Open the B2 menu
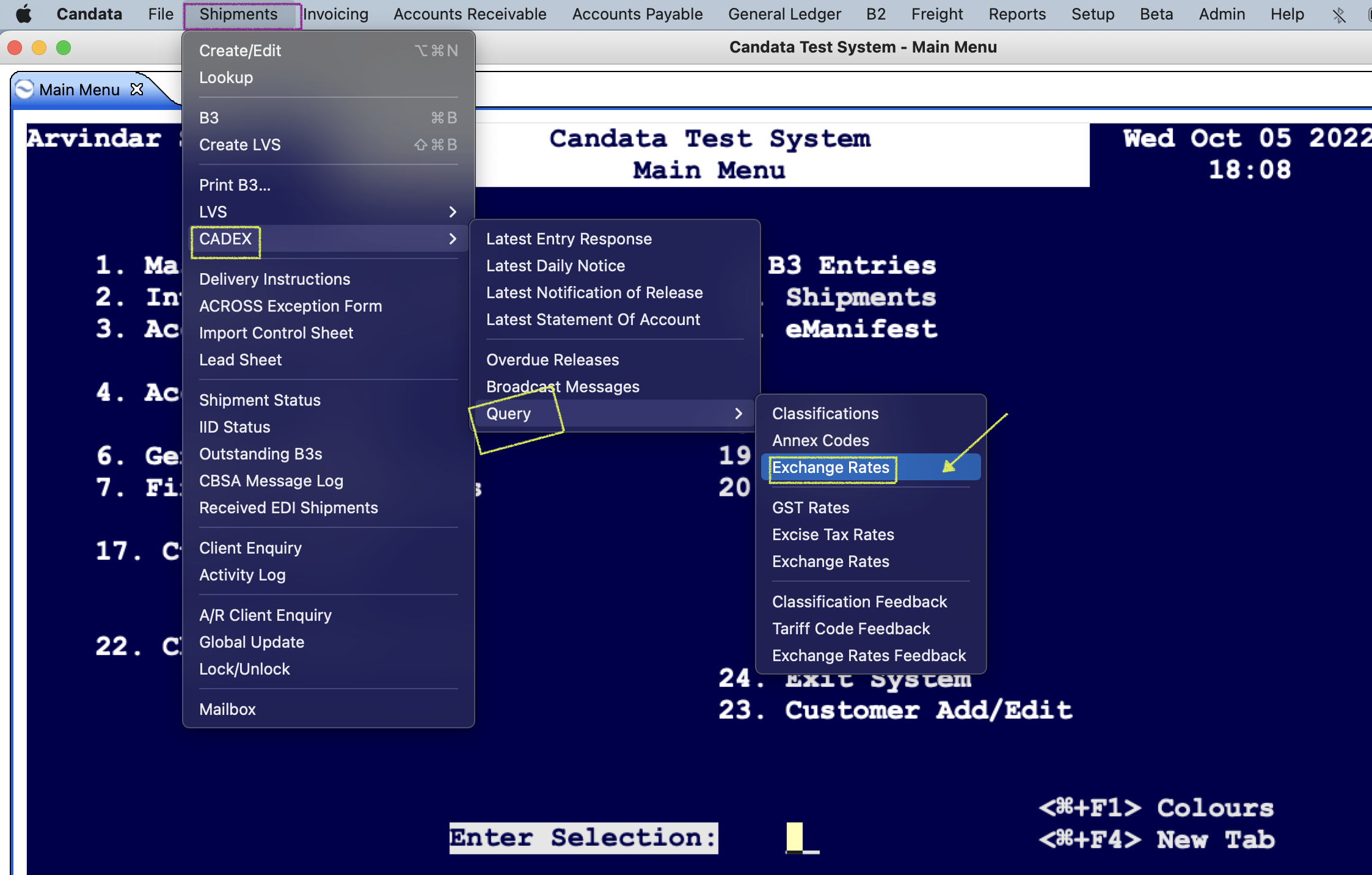Viewport: 1372px width, 875px height. pos(876,14)
